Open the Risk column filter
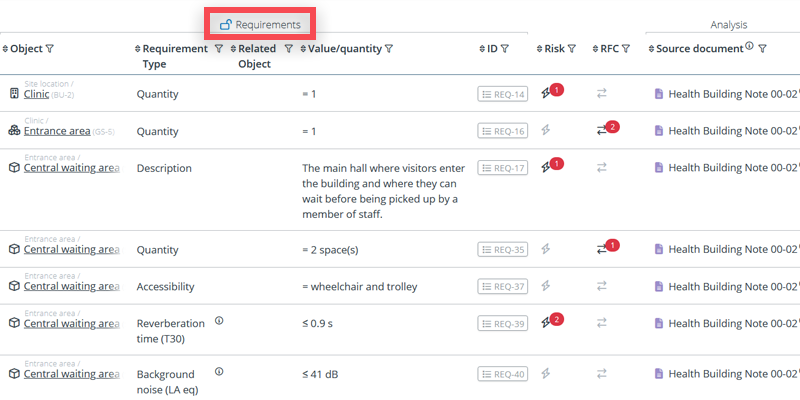Viewport: 800px width, 400px height. point(571,48)
